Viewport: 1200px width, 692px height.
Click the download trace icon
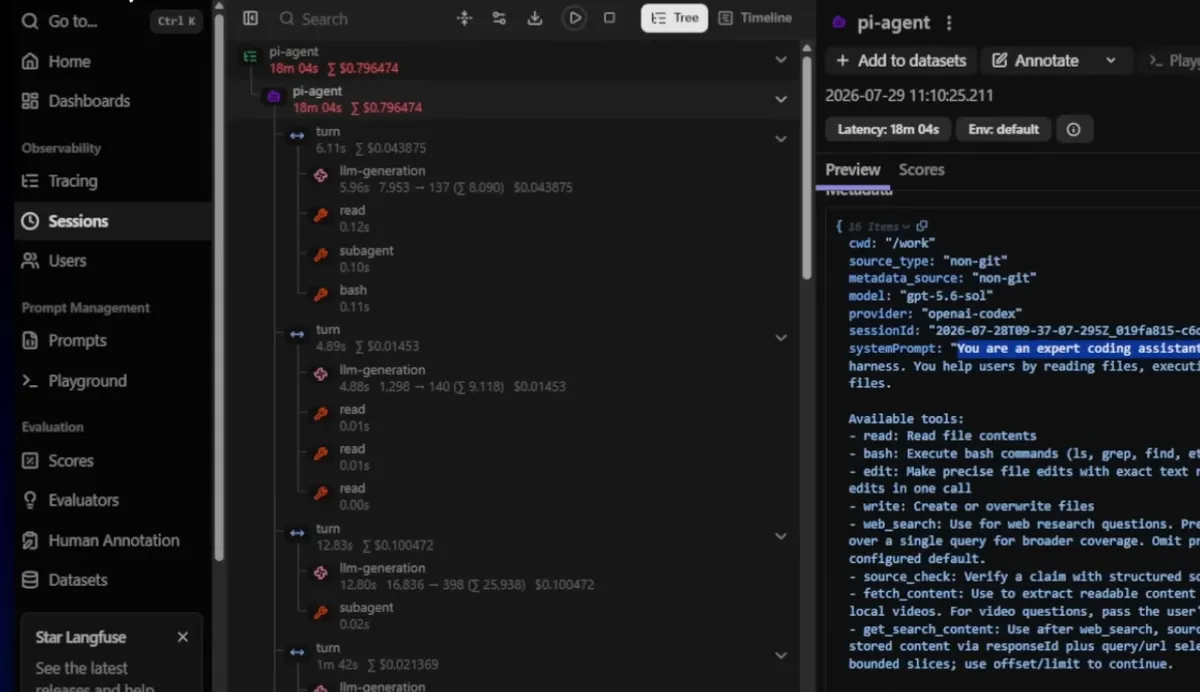tap(535, 18)
